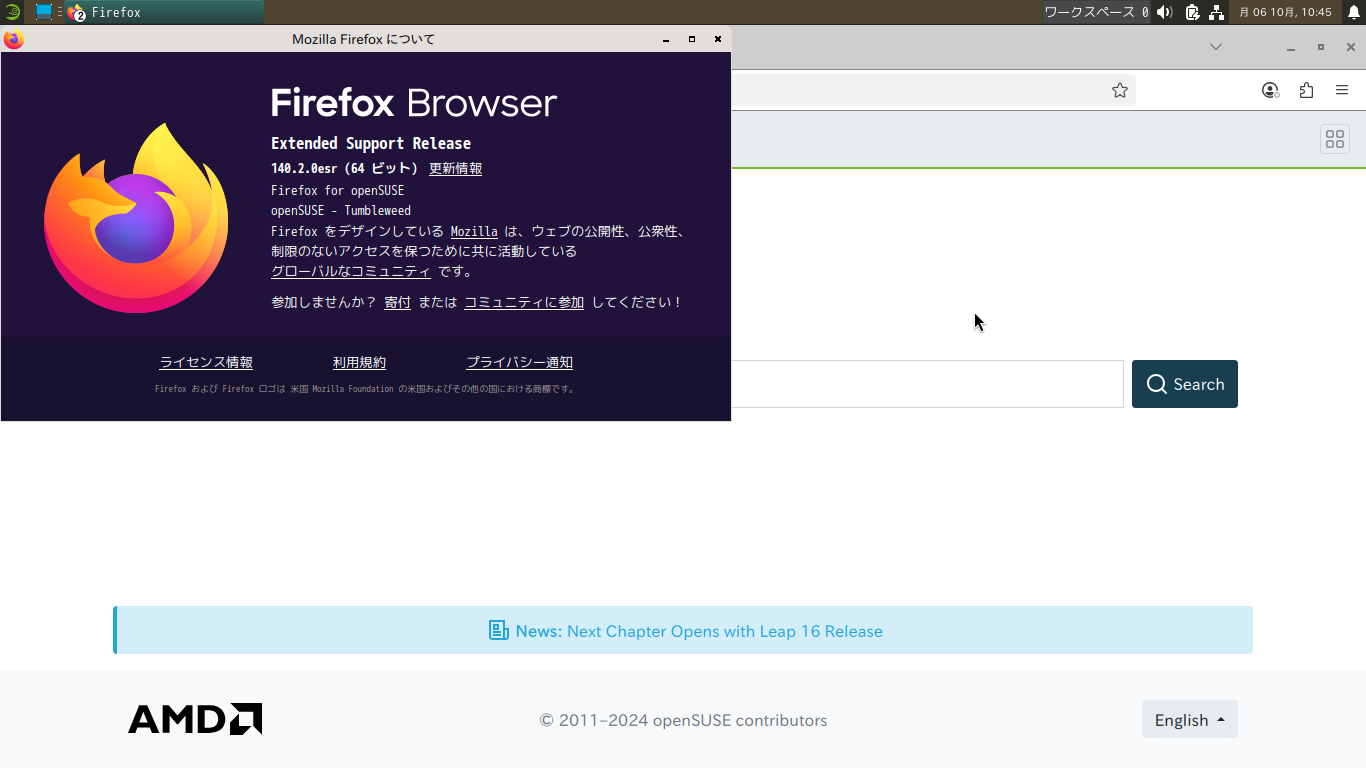Click the search input field beside Search button
This screenshot has height=768, width=1366.
click(x=927, y=384)
